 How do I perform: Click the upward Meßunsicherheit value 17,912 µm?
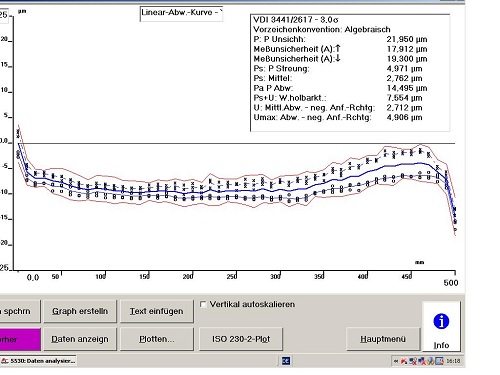point(407,49)
